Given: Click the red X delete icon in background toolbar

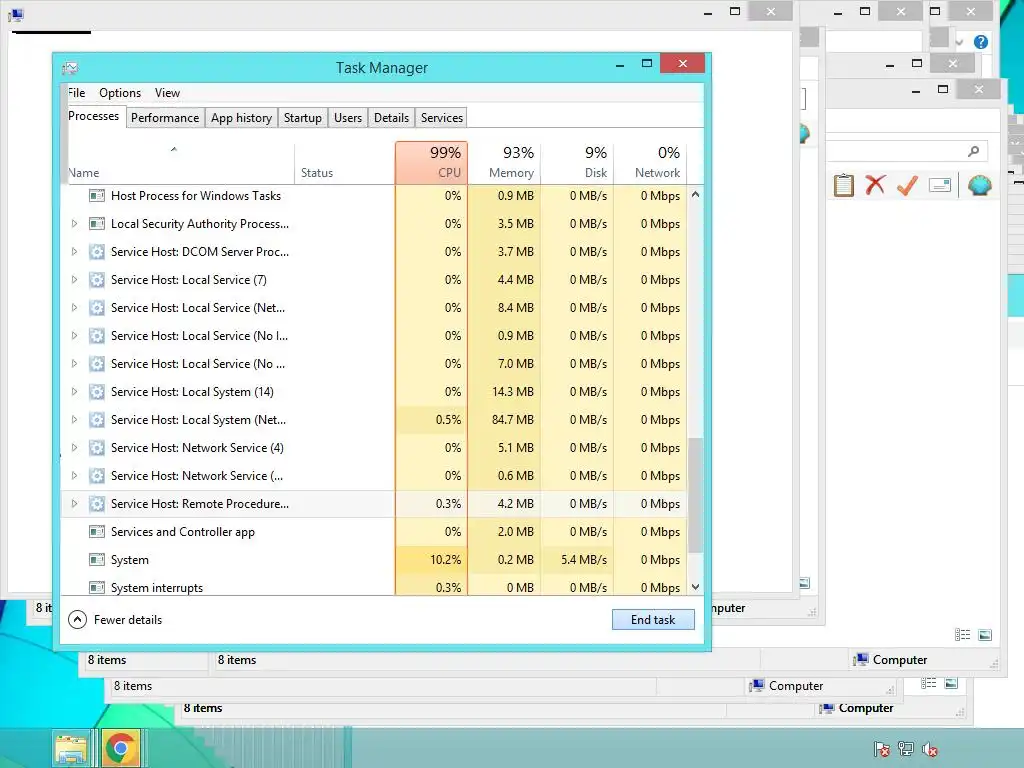Looking at the screenshot, I should tap(875, 185).
